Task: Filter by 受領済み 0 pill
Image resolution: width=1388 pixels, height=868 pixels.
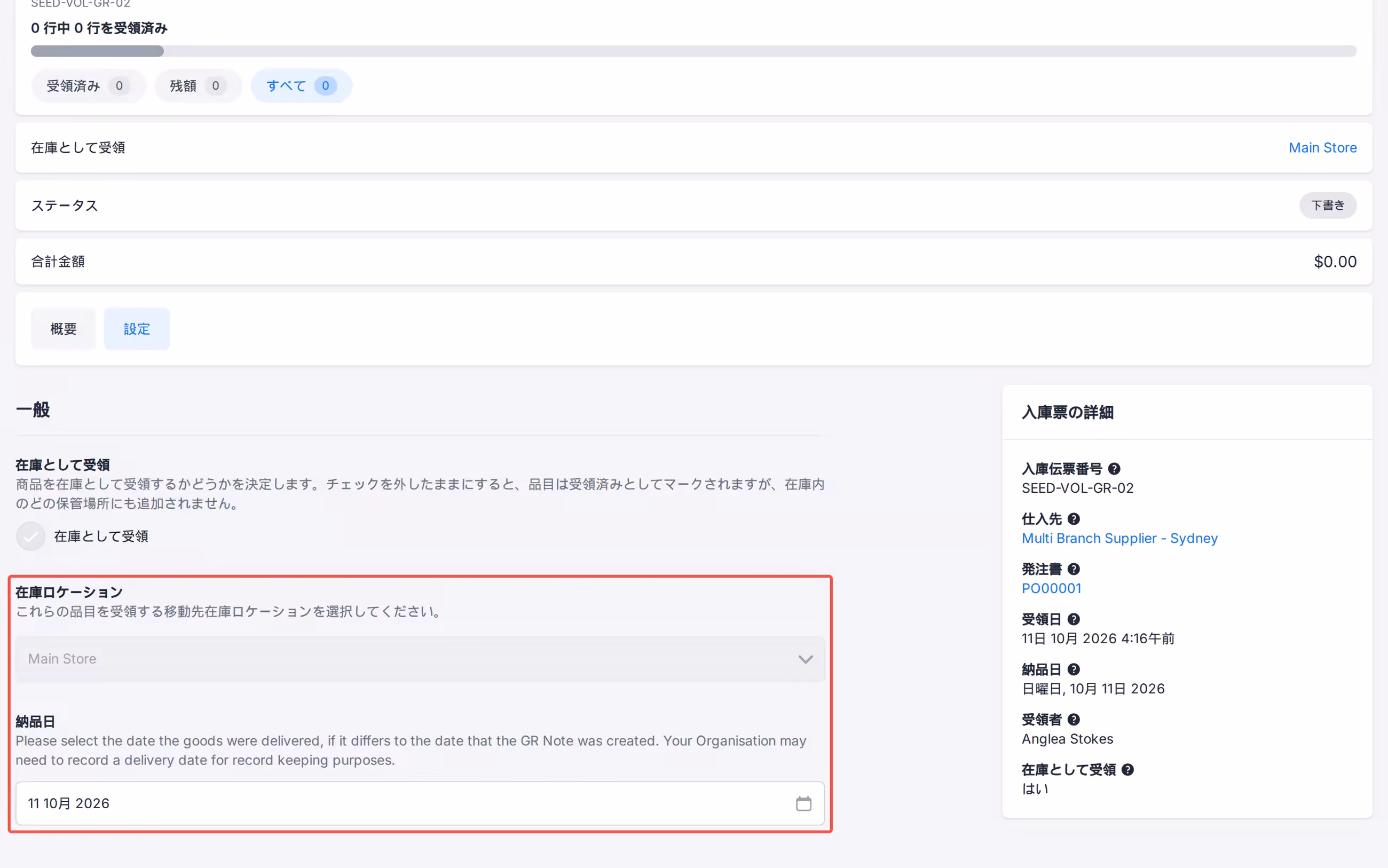Action: tap(89, 86)
